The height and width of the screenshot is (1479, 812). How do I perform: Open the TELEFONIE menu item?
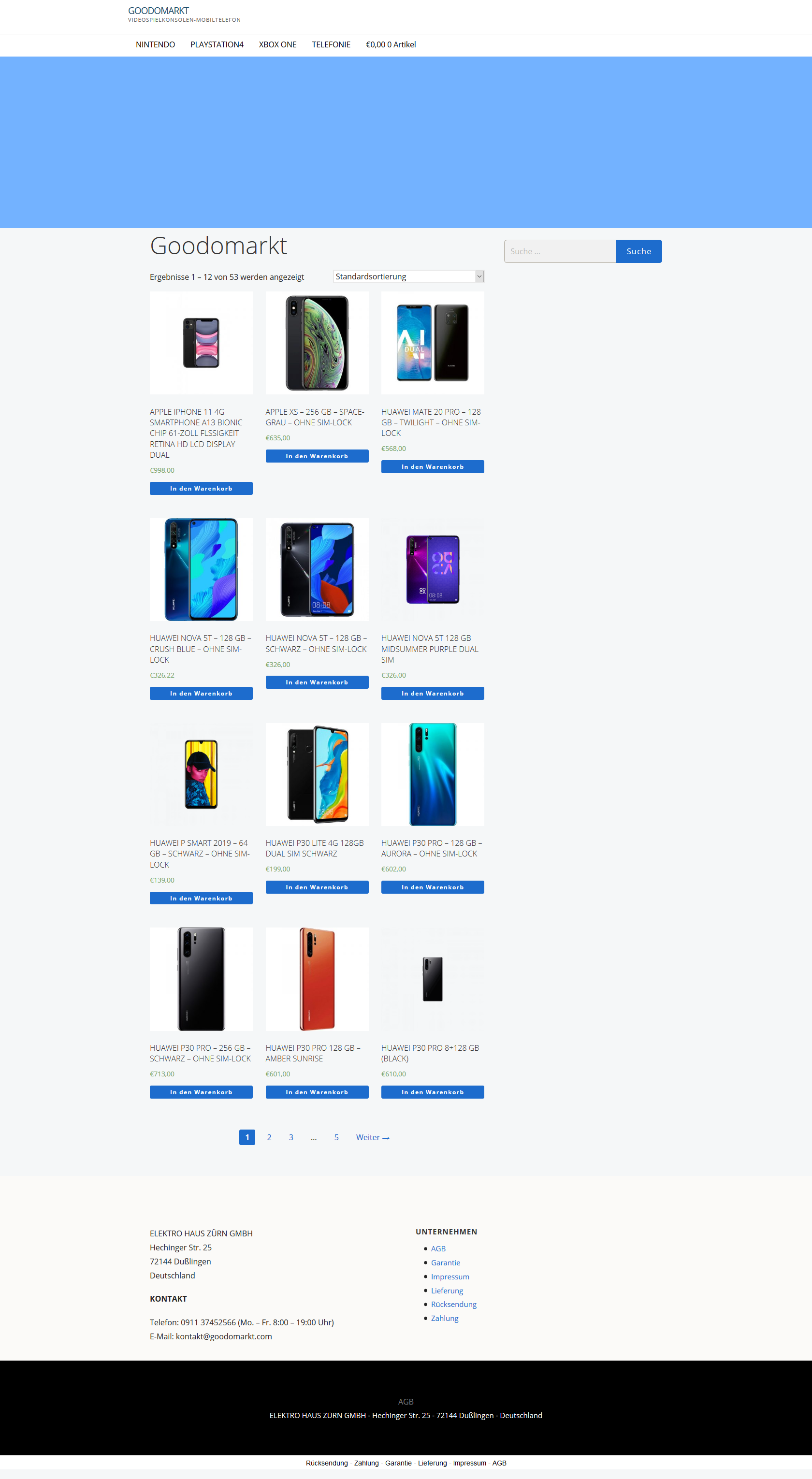tap(331, 44)
